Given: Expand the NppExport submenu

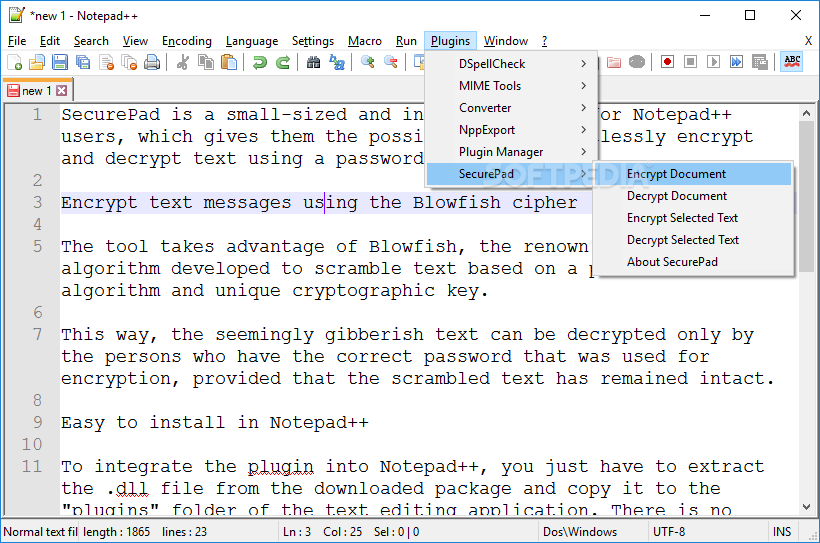Looking at the screenshot, I should pyautogui.click(x=511, y=130).
